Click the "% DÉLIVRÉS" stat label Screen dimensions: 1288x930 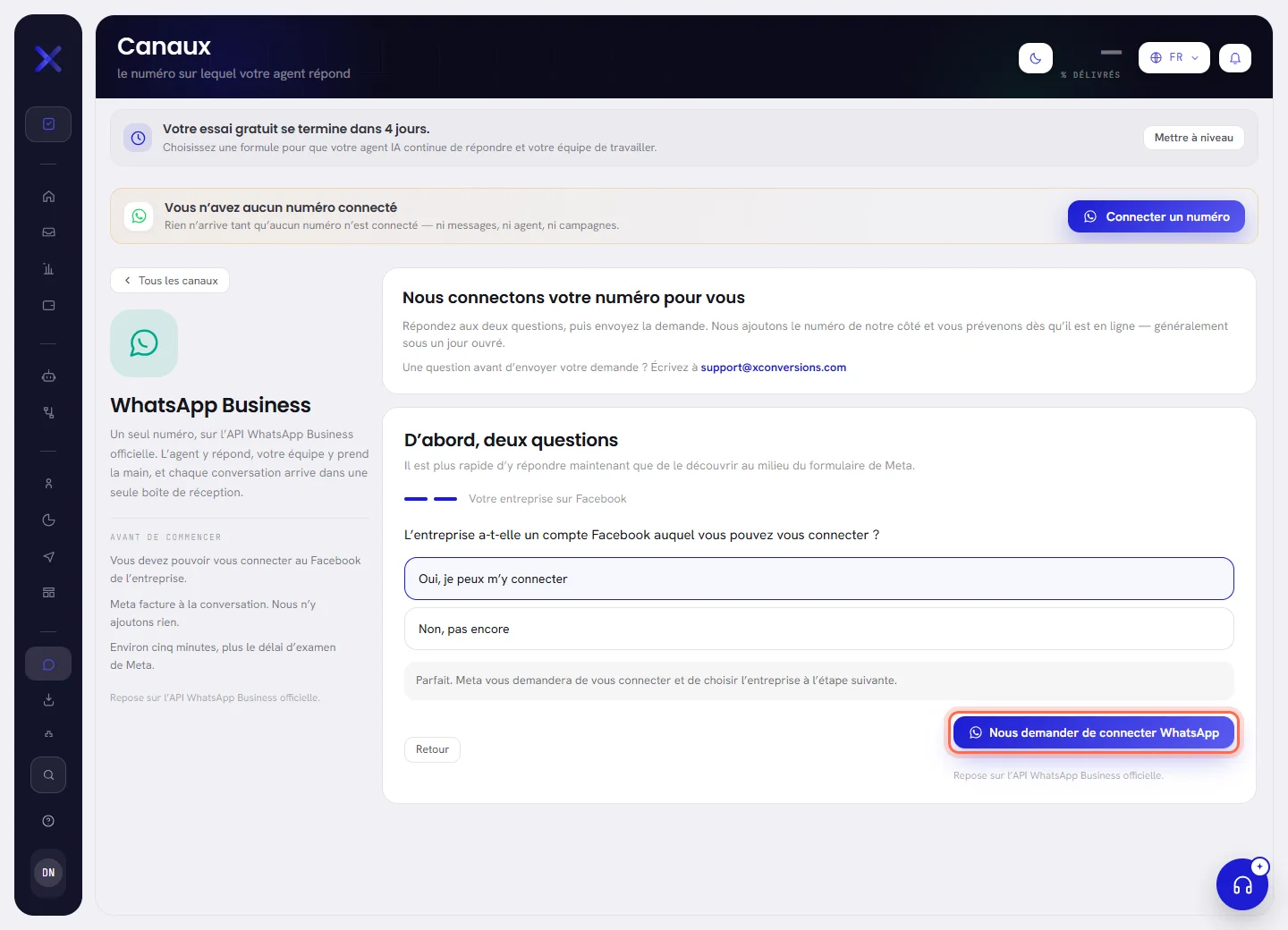click(1090, 75)
